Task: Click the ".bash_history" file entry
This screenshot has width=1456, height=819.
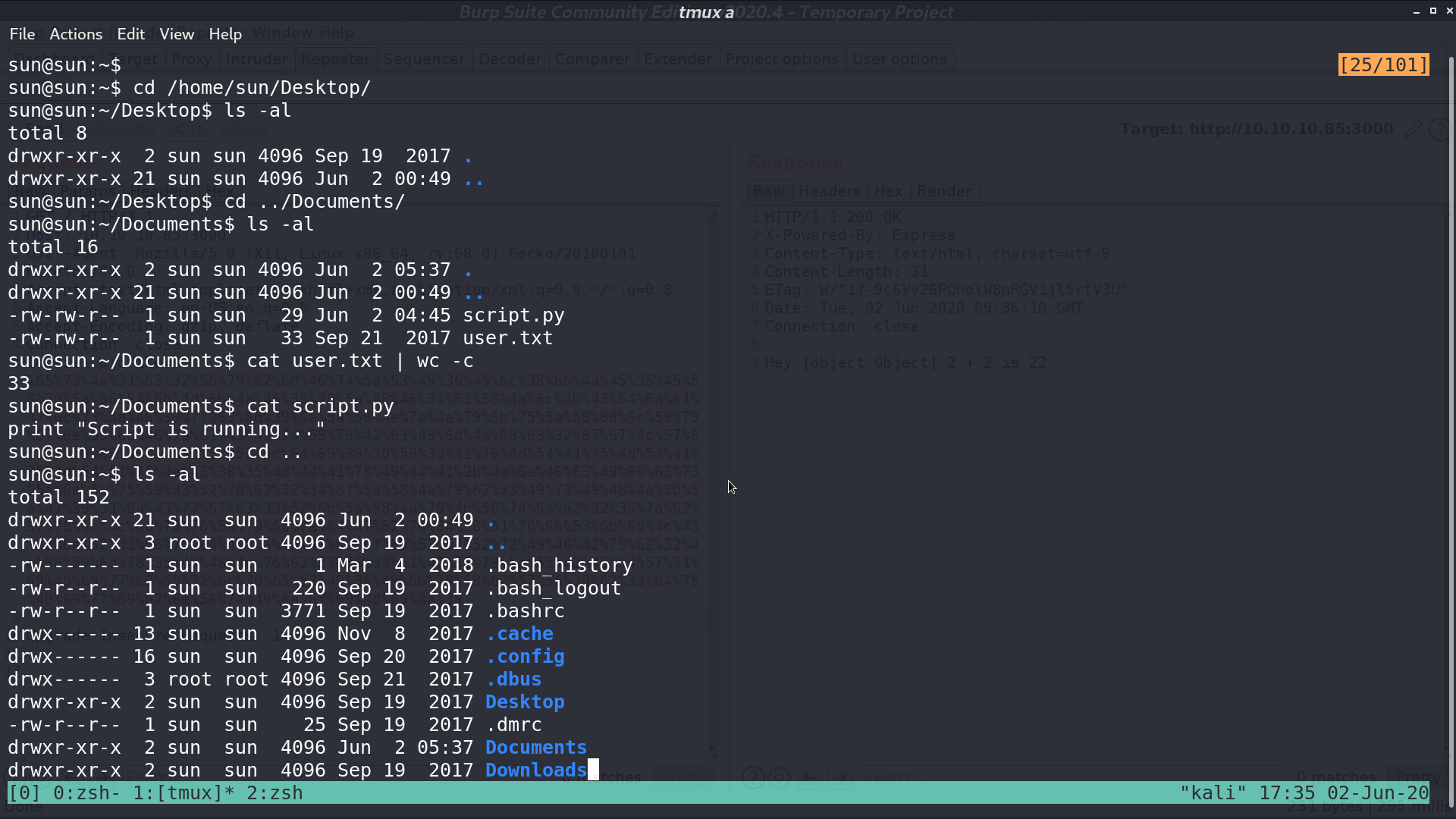Action: click(559, 566)
